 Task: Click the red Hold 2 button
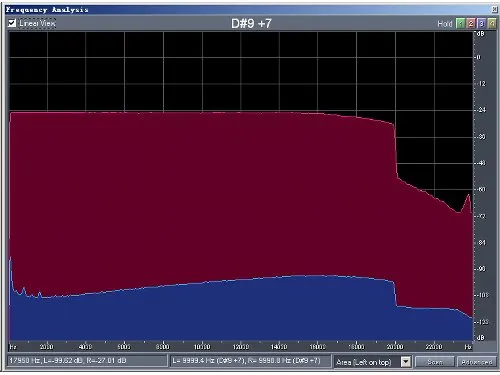pyautogui.click(x=471, y=23)
